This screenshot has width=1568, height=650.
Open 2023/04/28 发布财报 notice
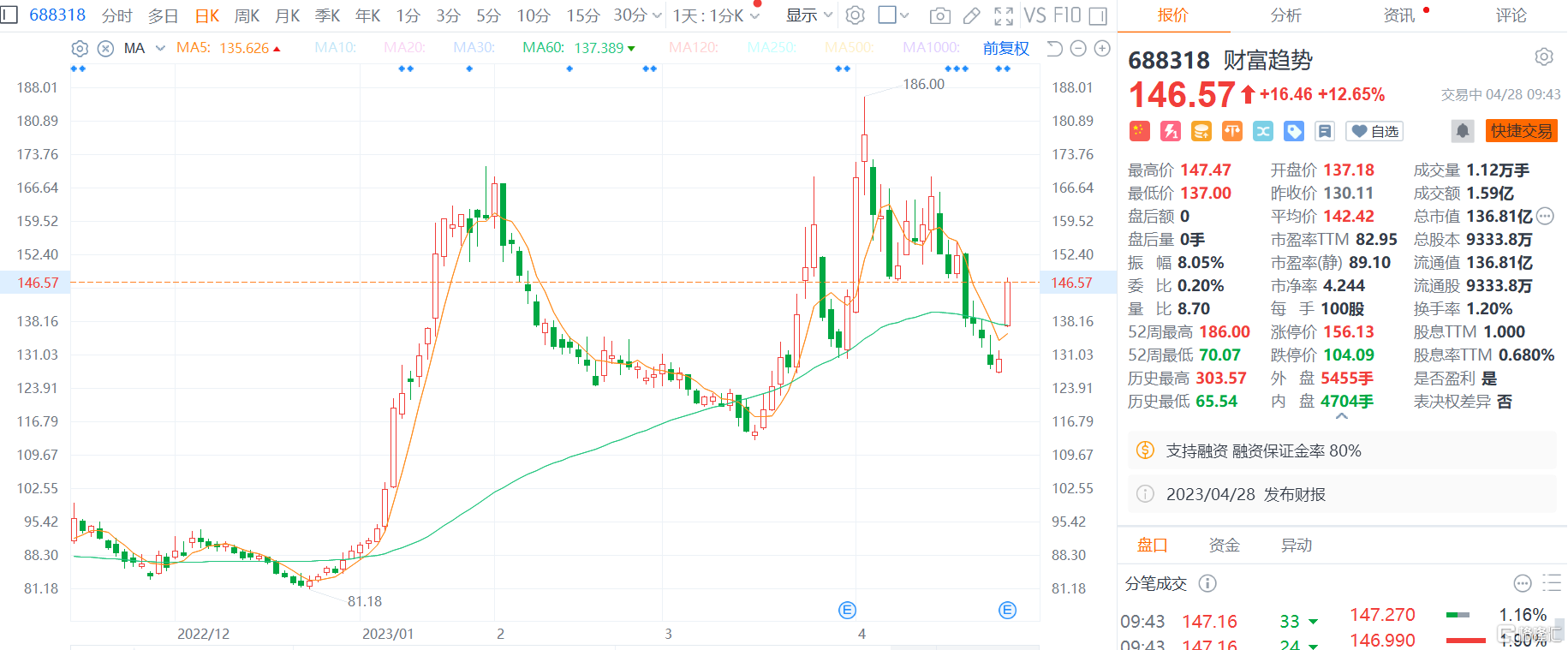[x=1342, y=494]
